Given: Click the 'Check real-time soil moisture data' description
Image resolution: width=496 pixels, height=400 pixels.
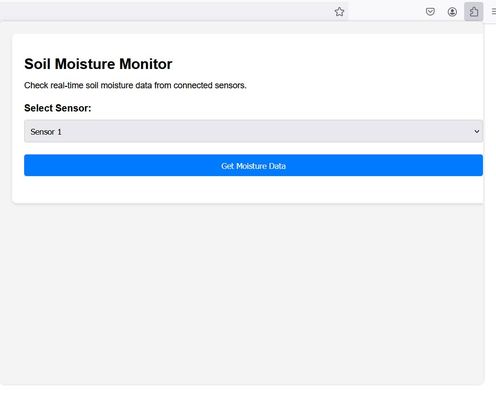Looking at the screenshot, I should pyautogui.click(x=135, y=85).
